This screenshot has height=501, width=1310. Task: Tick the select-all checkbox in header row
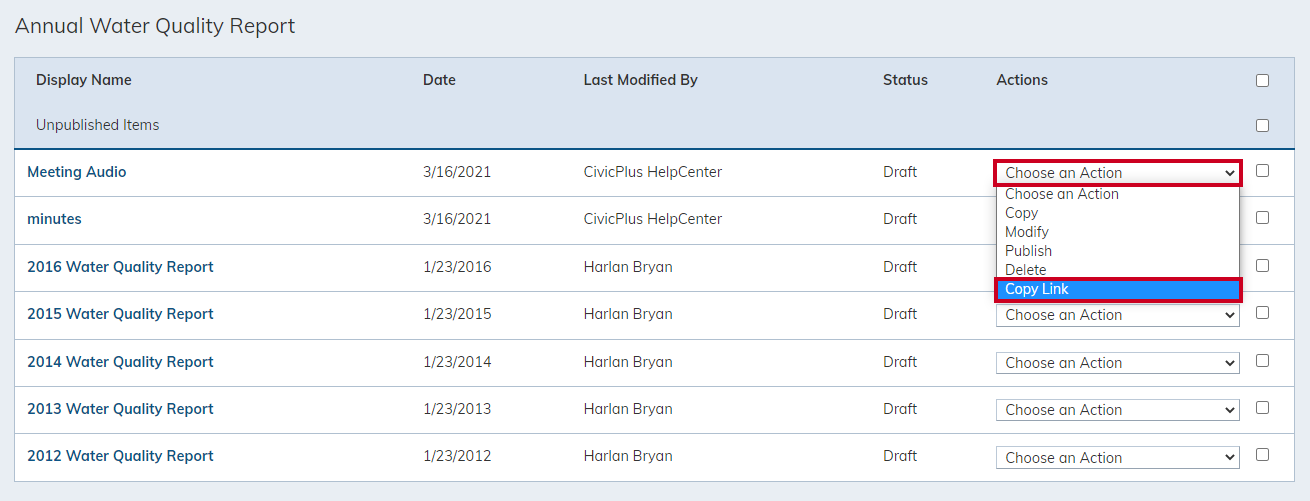[1262, 80]
